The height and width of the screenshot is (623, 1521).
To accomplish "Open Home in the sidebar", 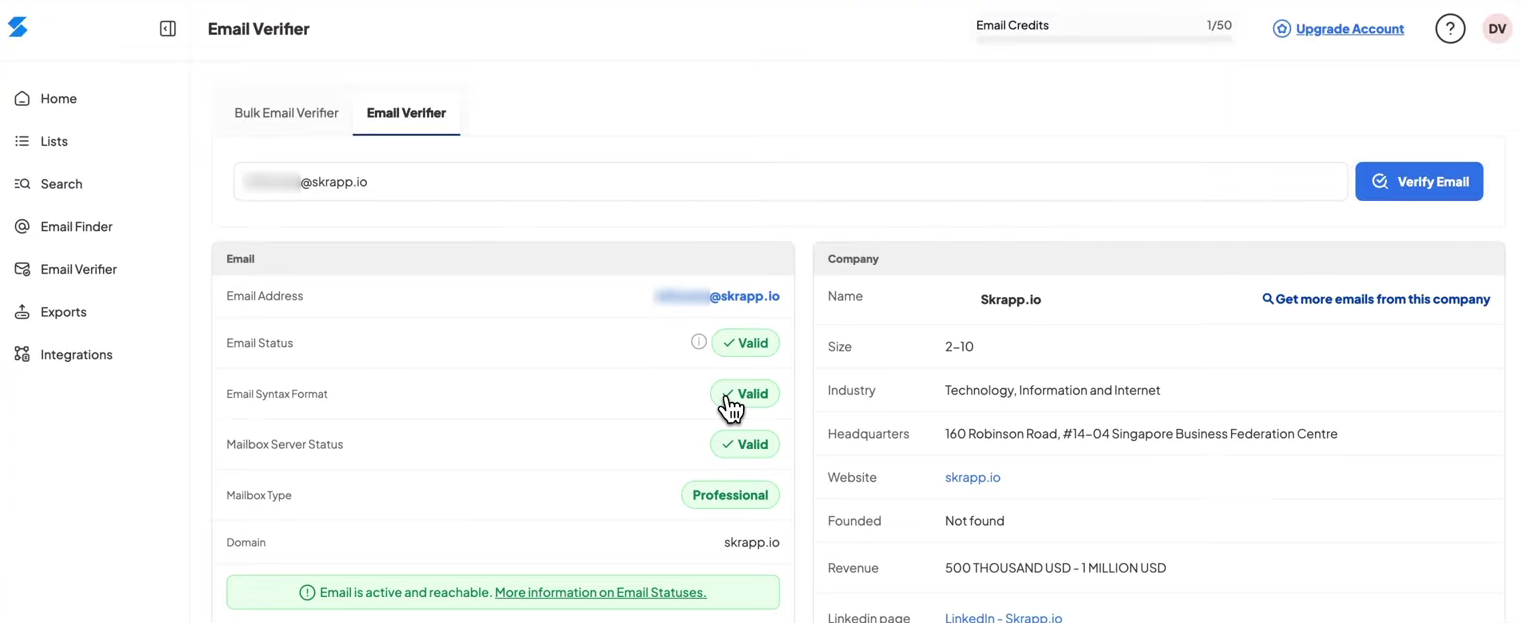I will (59, 98).
